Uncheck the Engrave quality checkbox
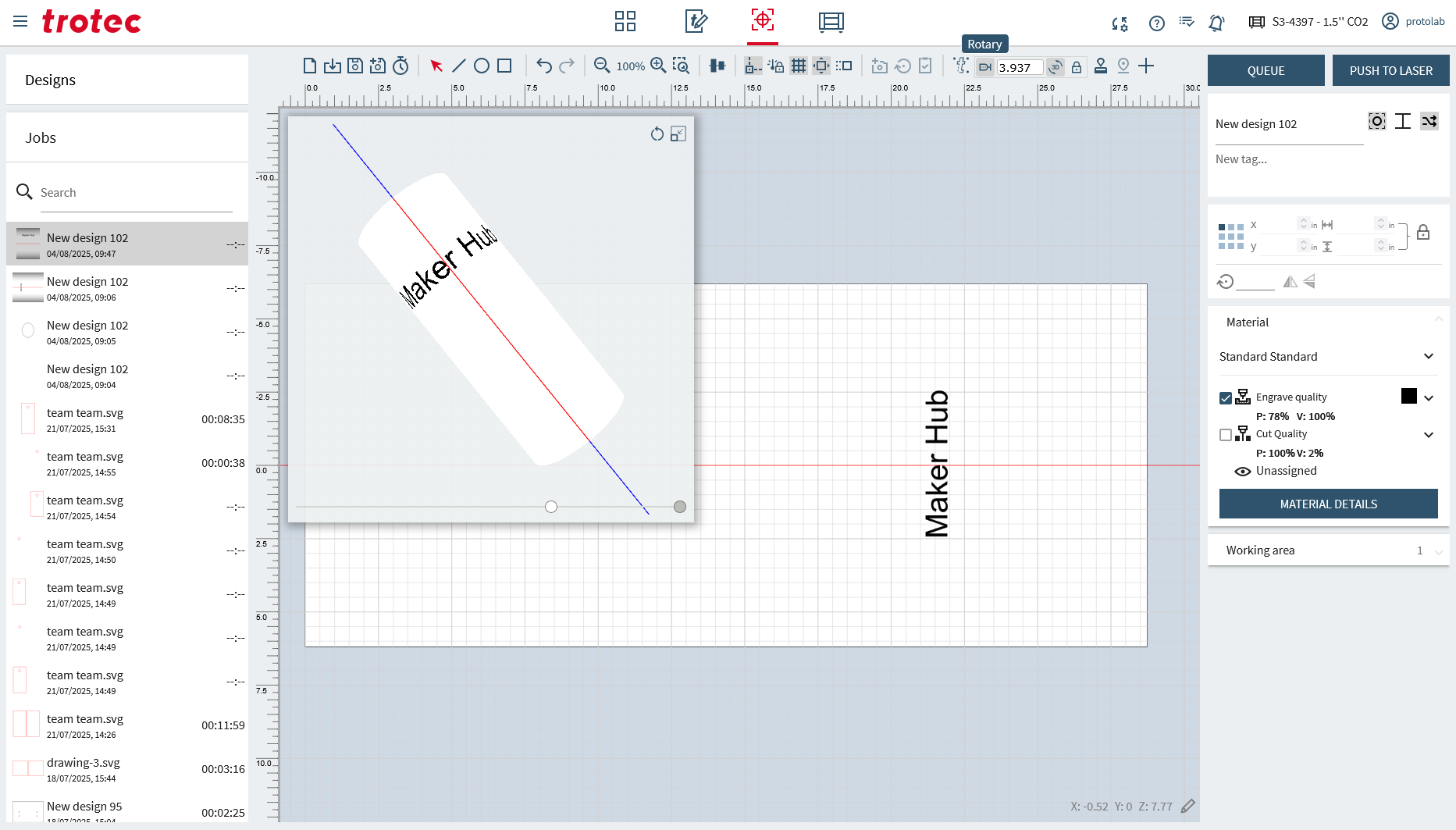 (1226, 398)
